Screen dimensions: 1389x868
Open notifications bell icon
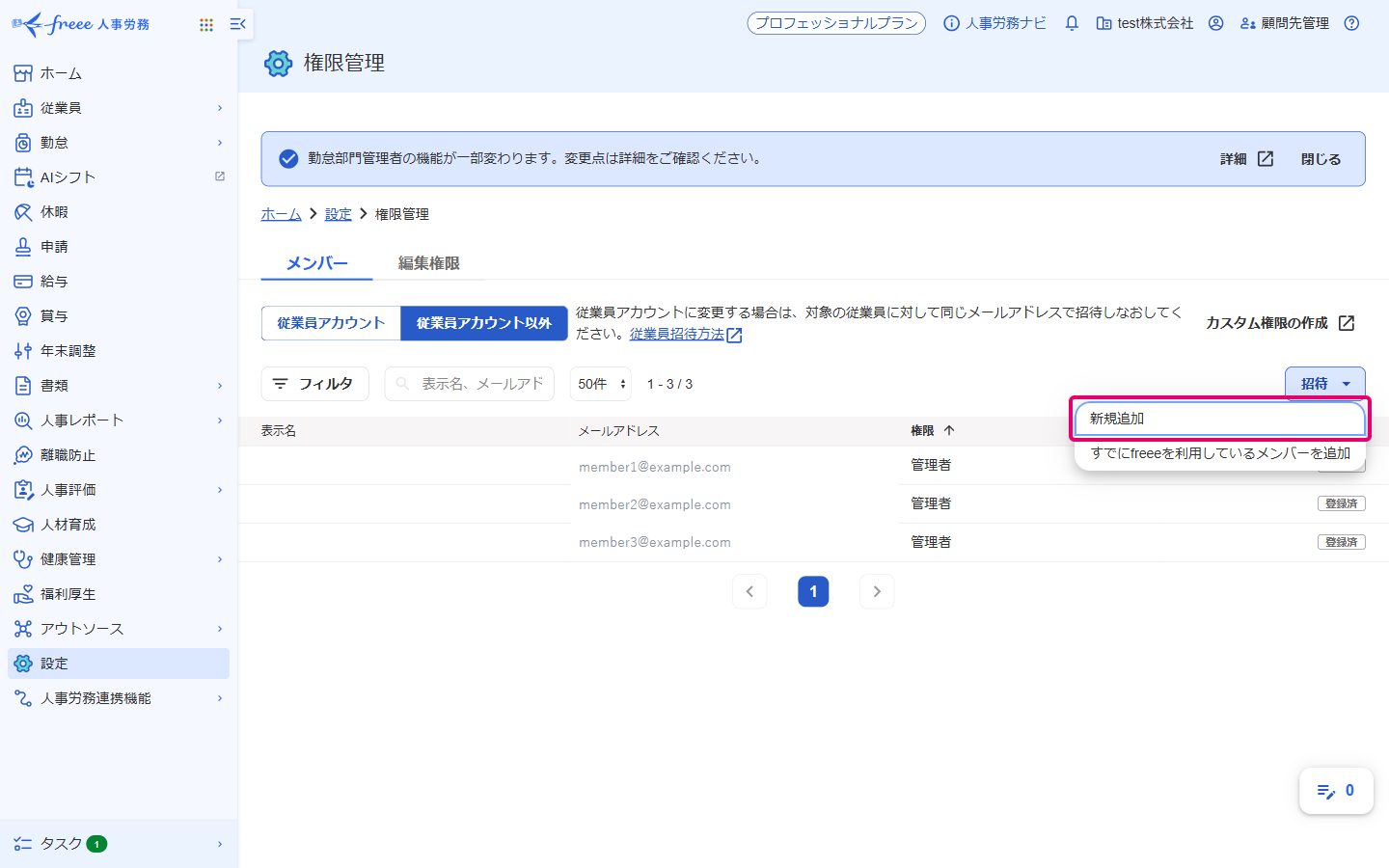coord(1072,23)
